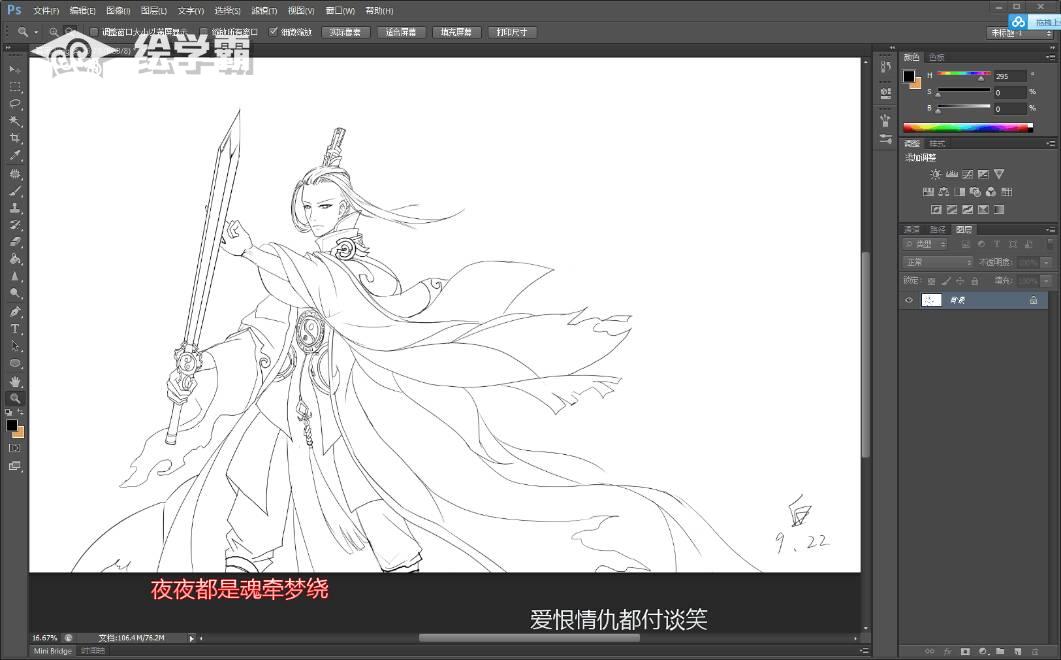This screenshot has width=1061, height=660.
Task: Select the Lasso tool
Action: click(x=15, y=104)
